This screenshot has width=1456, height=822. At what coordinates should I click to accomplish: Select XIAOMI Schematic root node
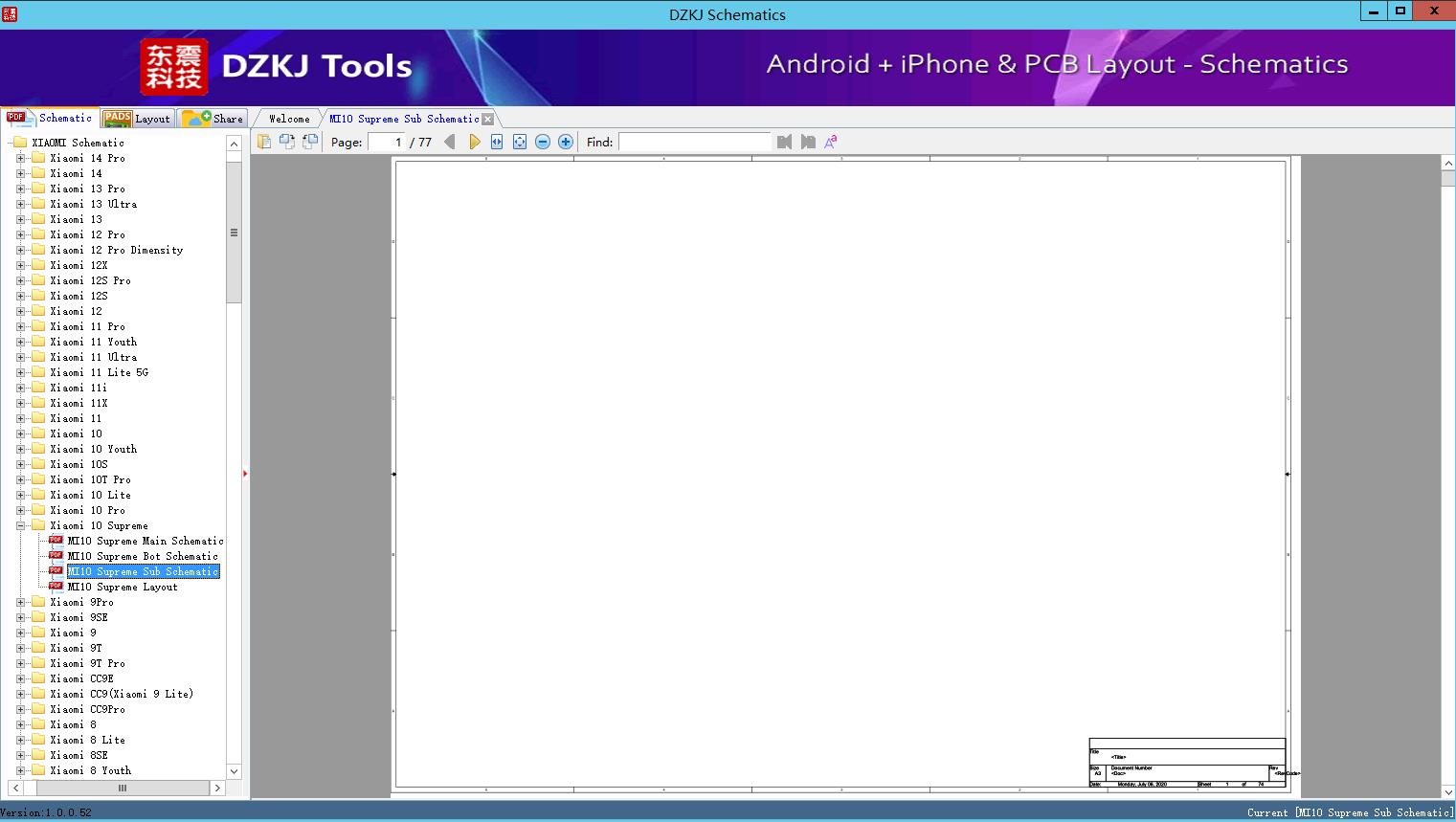click(x=78, y=143)
